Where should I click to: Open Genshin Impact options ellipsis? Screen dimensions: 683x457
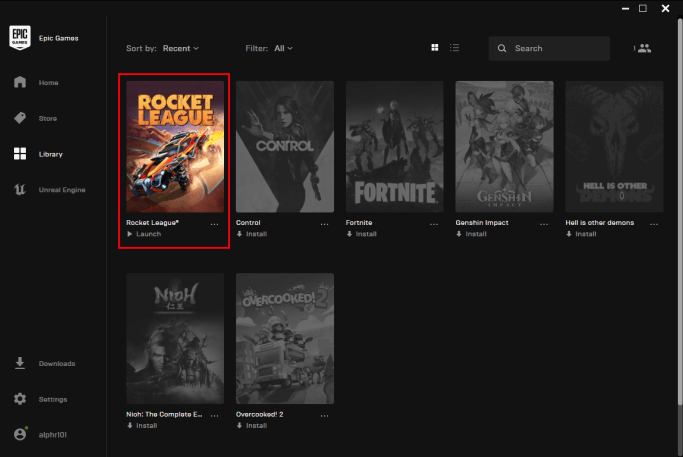[544, 224]
